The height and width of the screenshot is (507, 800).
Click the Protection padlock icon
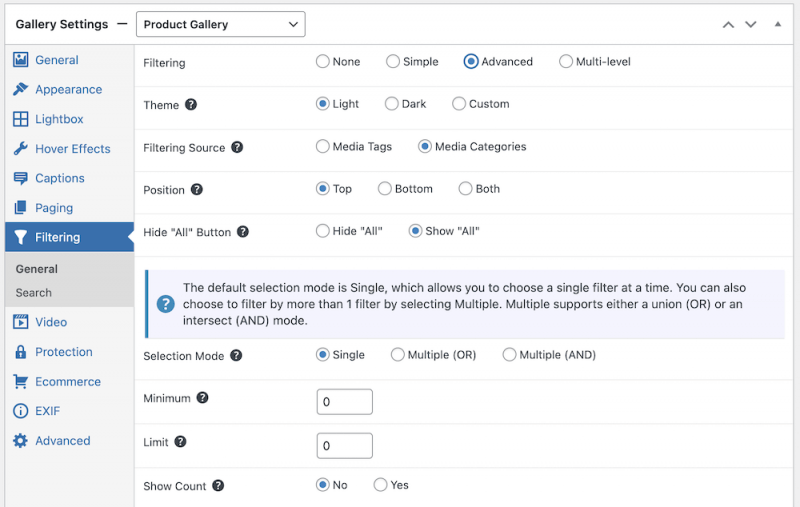(20, 352)
